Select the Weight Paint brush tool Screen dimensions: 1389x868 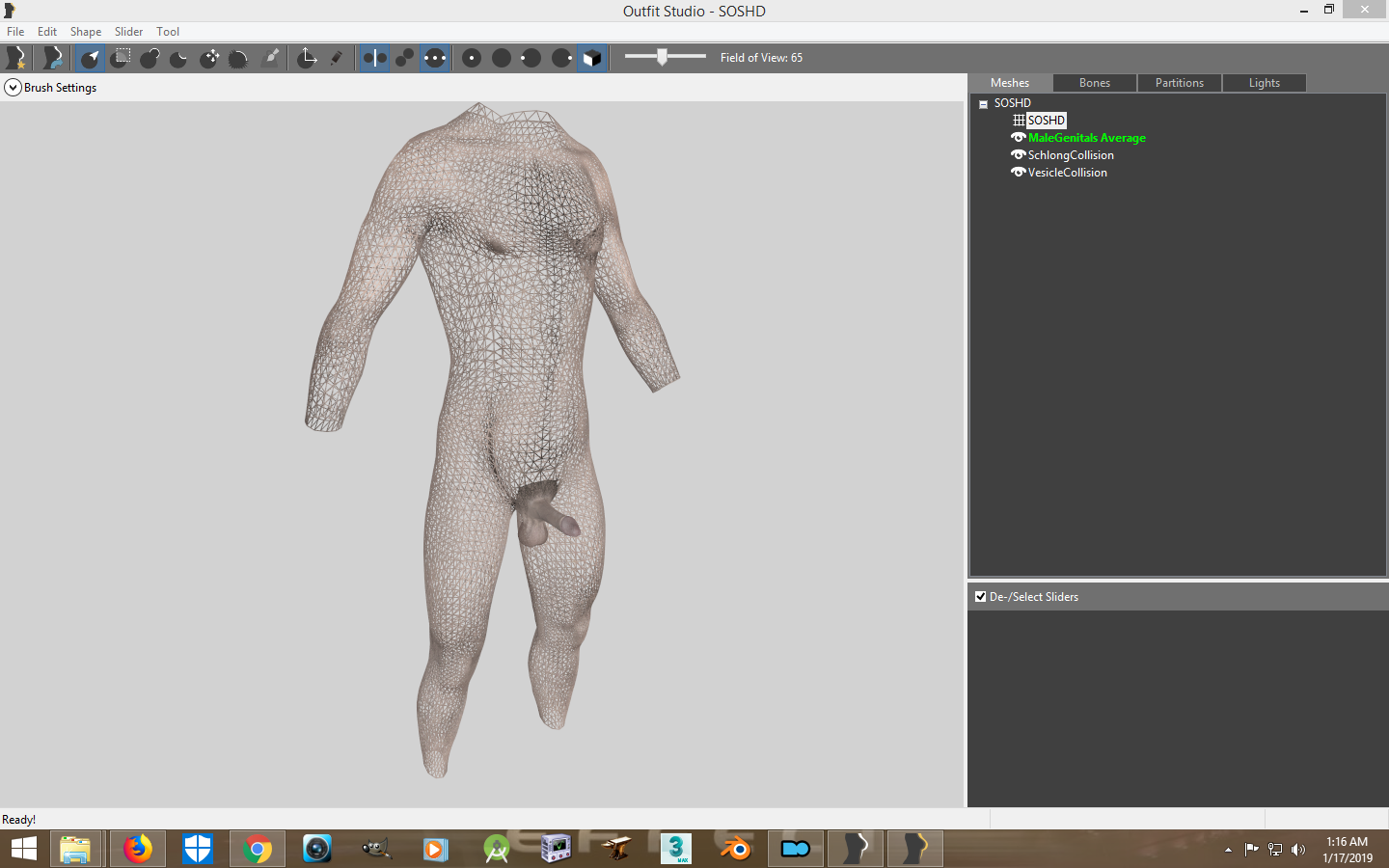[271, 58]
